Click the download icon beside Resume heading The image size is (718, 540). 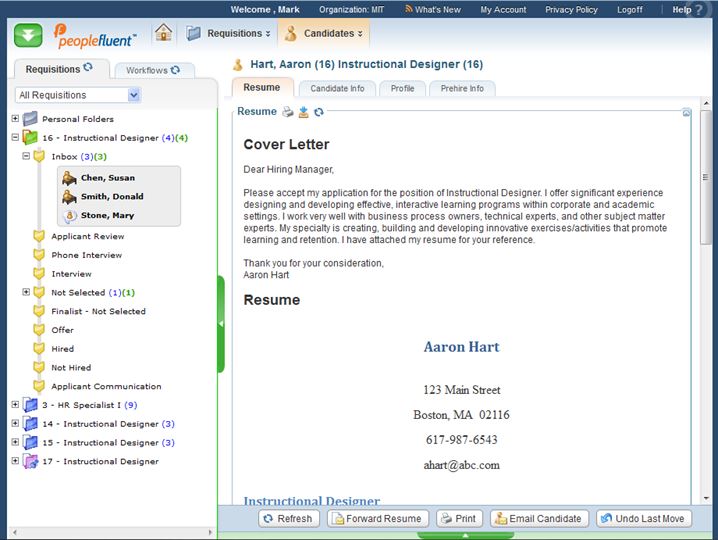[304, 112]
